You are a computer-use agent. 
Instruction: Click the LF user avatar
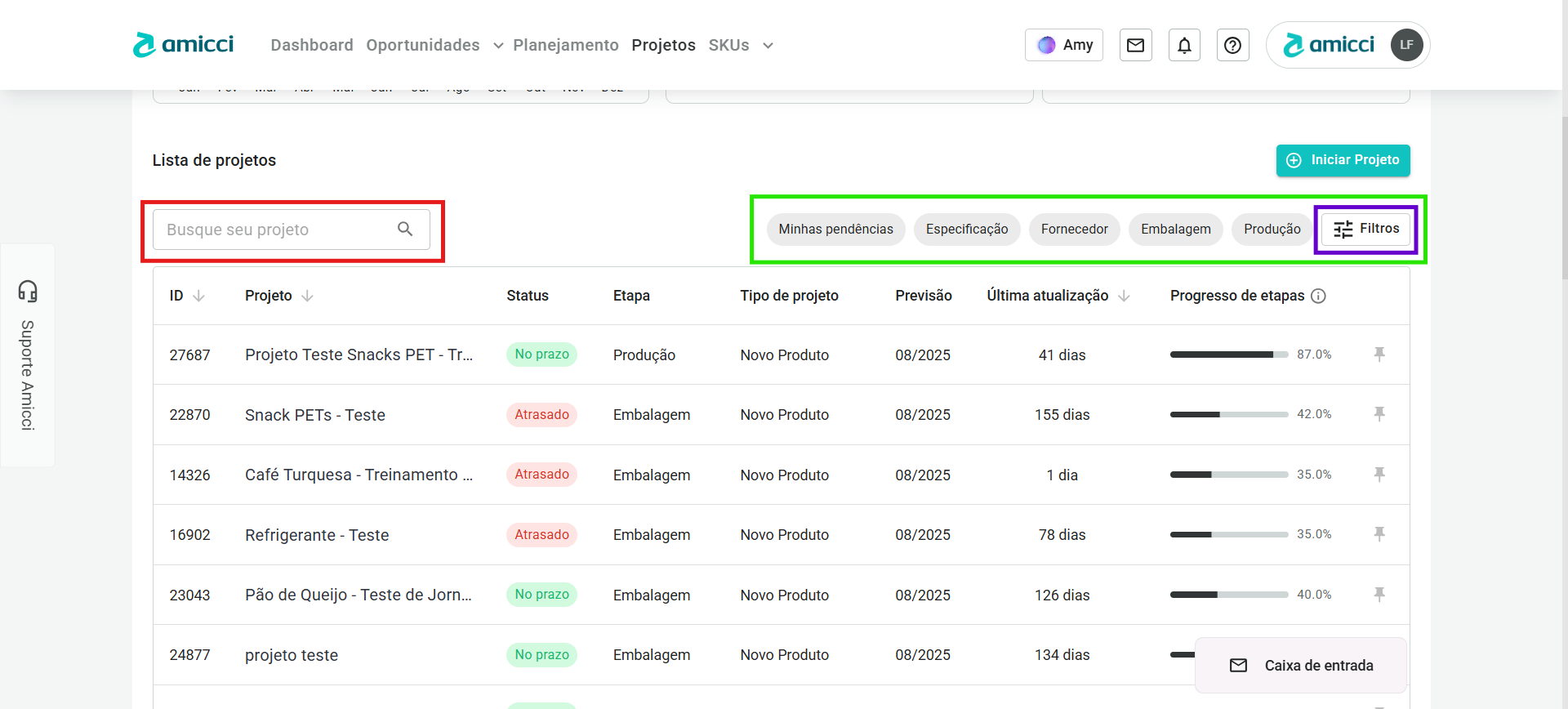coord(1406,45)
